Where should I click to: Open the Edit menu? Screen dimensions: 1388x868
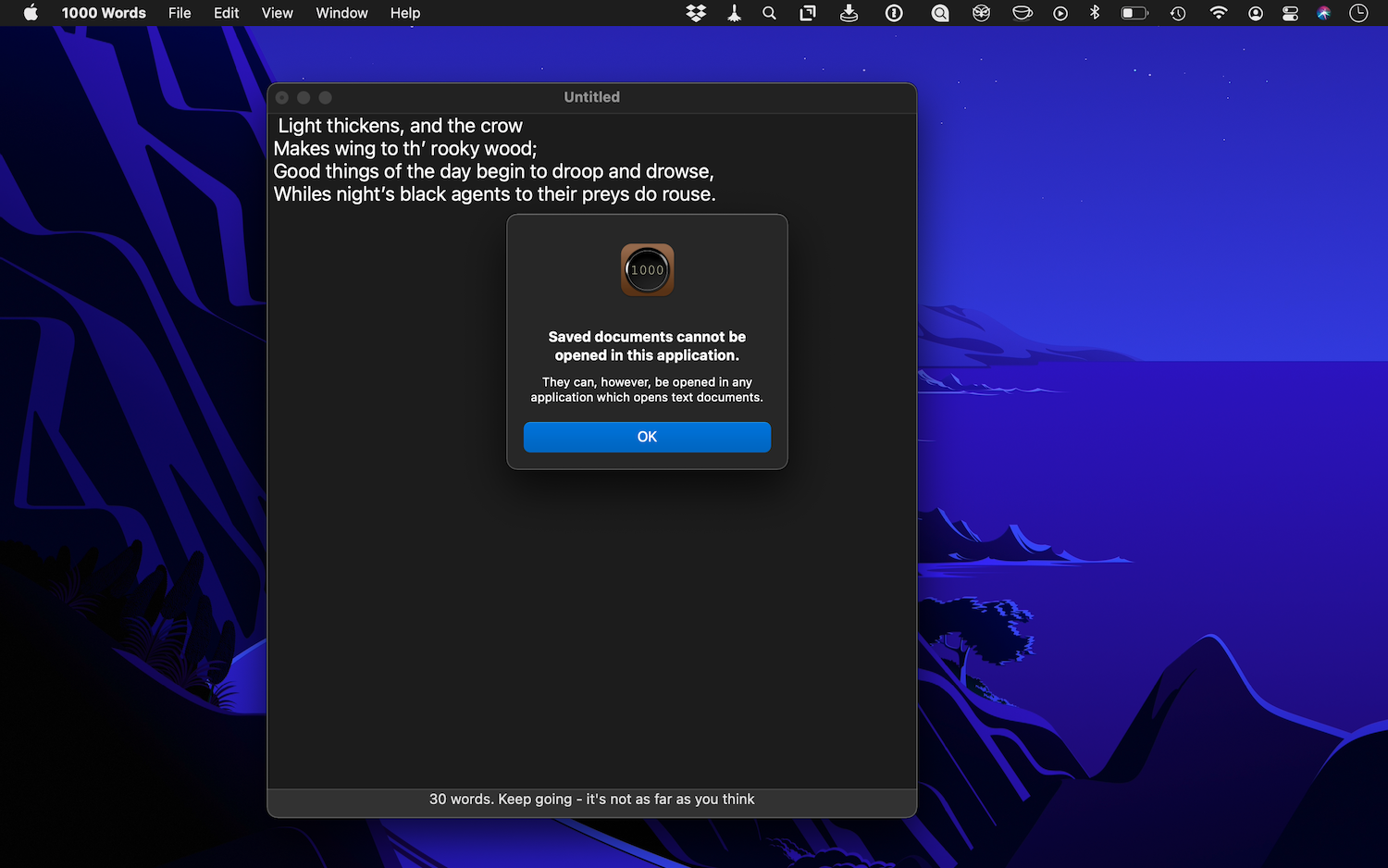[x=226, y=13]
